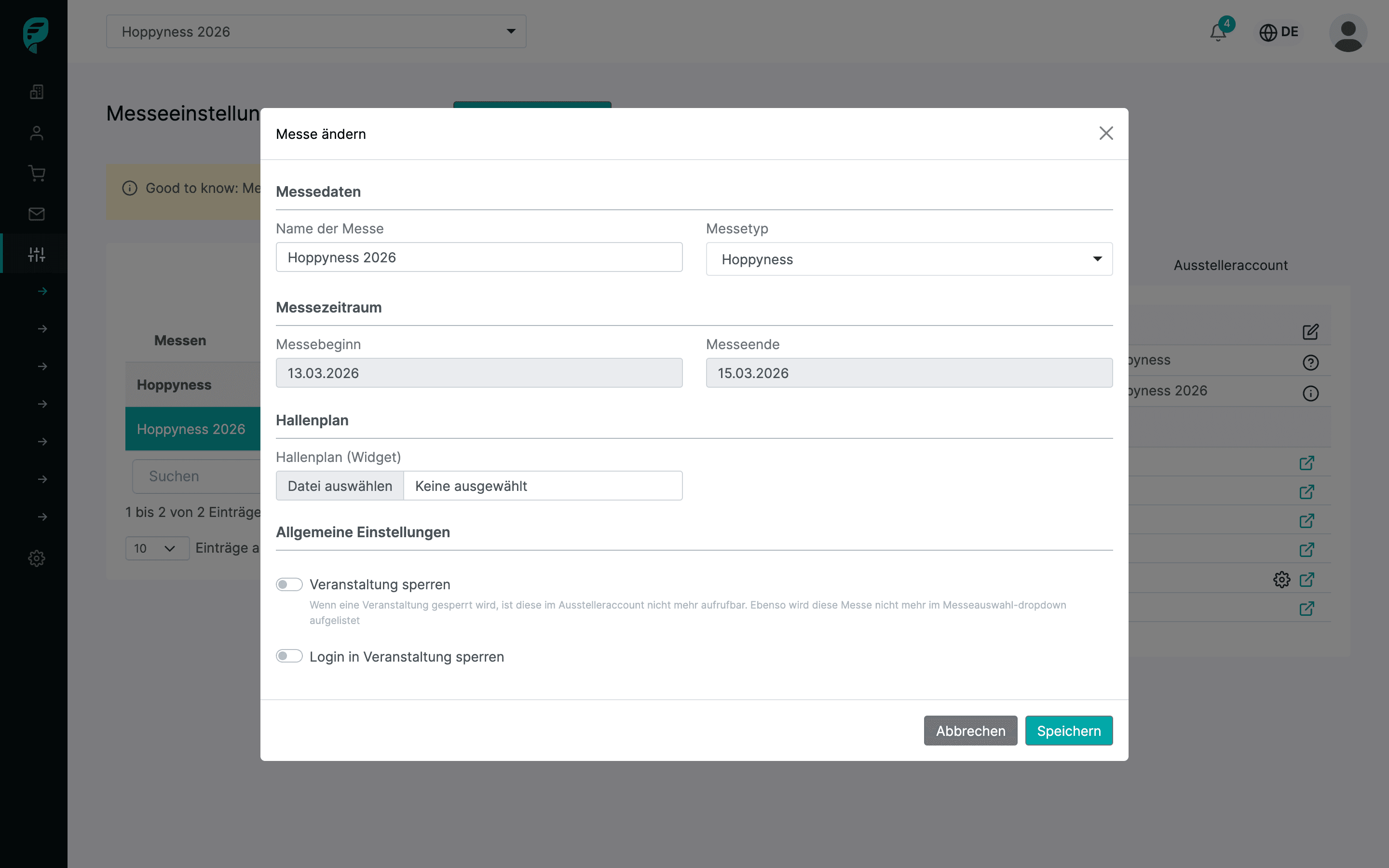The height and width of the screenshot is (868, 1389).
Task: Enable Login in Veranstaltung sperren switch
Action: click(x=289, y=656)
